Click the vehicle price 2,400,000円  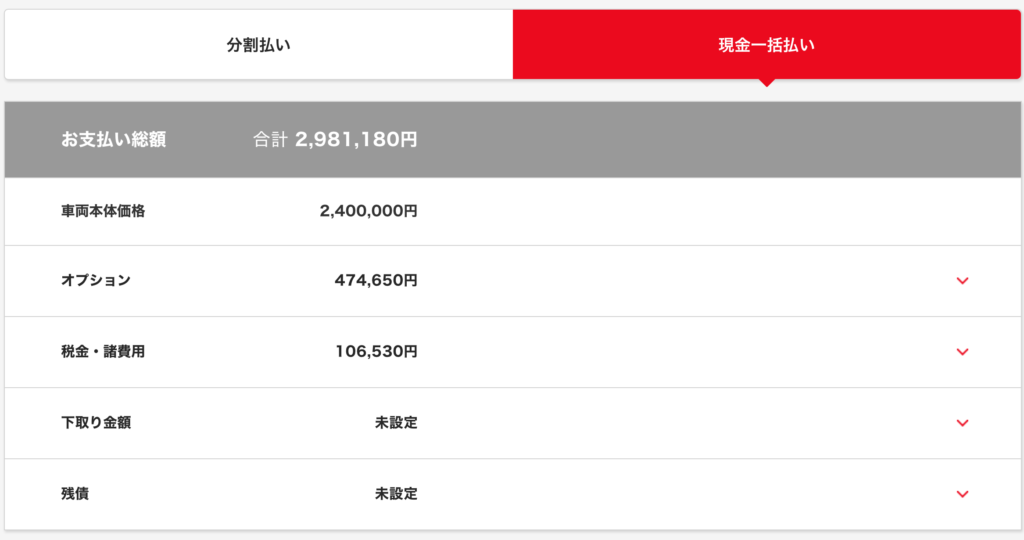pos(368,211)
